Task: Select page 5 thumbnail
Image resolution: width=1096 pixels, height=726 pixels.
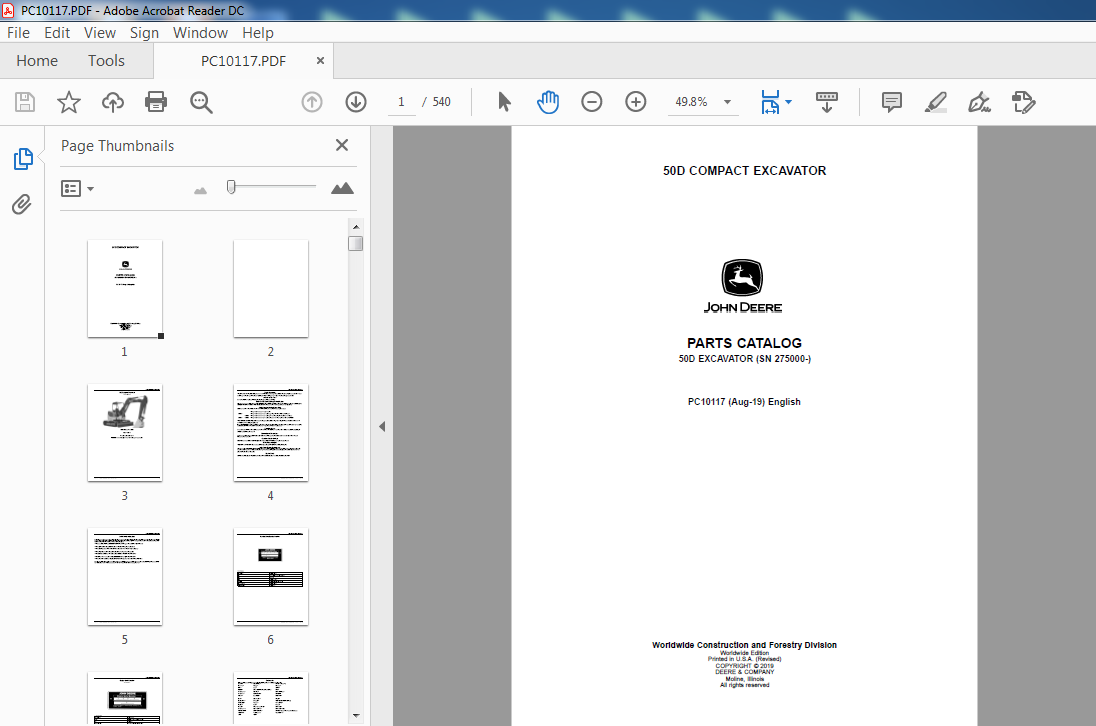Action: [x=125, y=576]
